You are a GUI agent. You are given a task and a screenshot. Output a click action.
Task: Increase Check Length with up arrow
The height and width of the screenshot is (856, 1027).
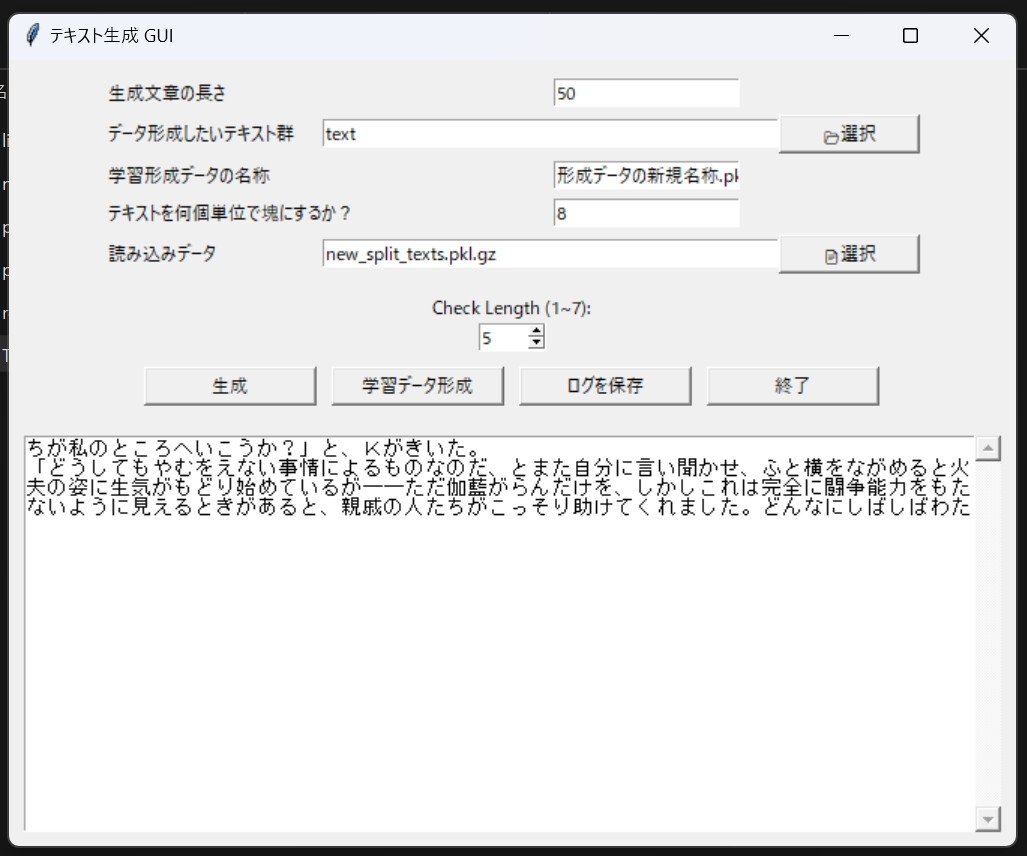[536, 331]
